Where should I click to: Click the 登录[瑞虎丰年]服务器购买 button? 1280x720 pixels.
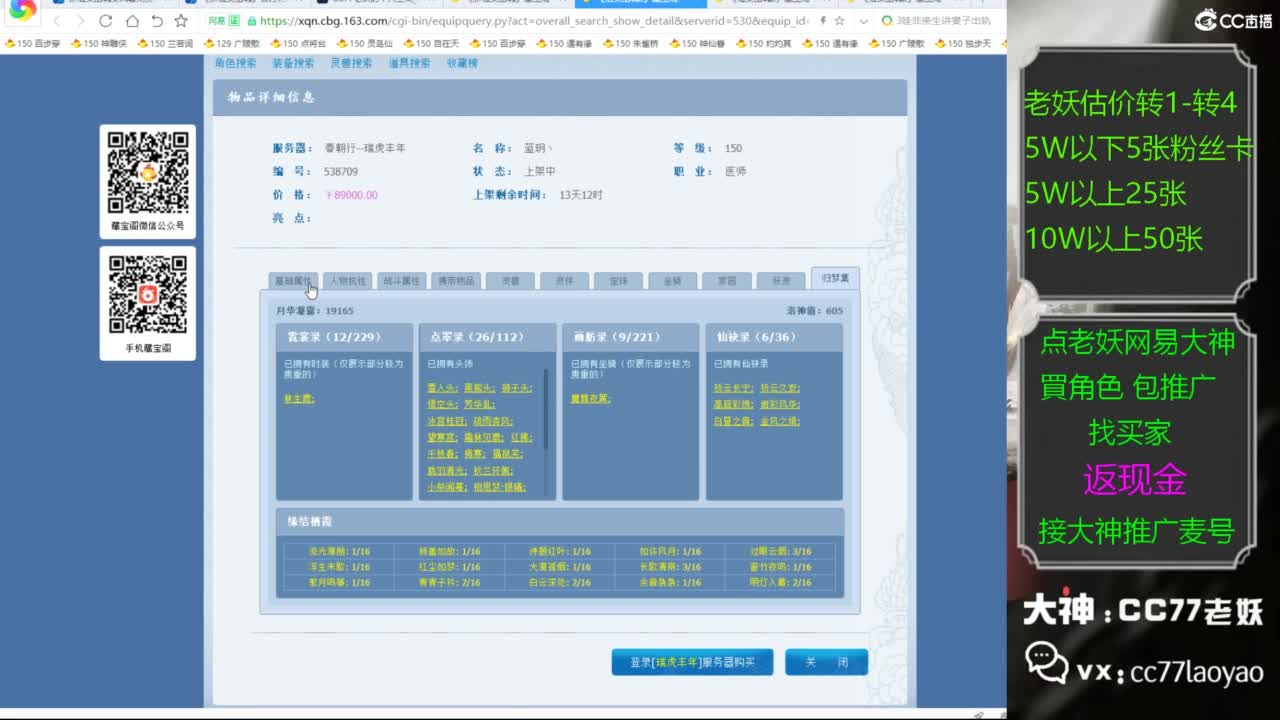point(692,662)
